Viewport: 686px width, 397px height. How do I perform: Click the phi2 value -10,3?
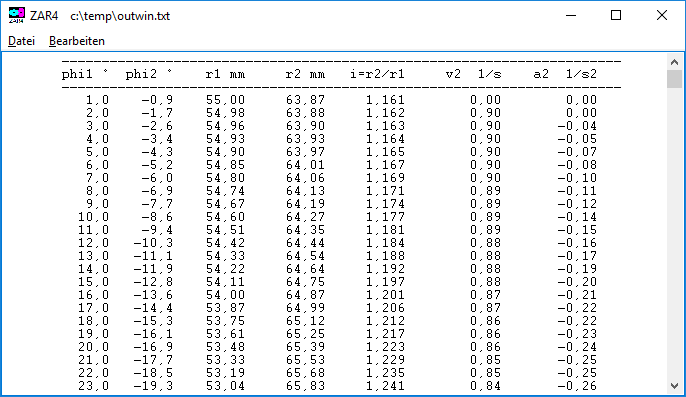coord(153,243)
